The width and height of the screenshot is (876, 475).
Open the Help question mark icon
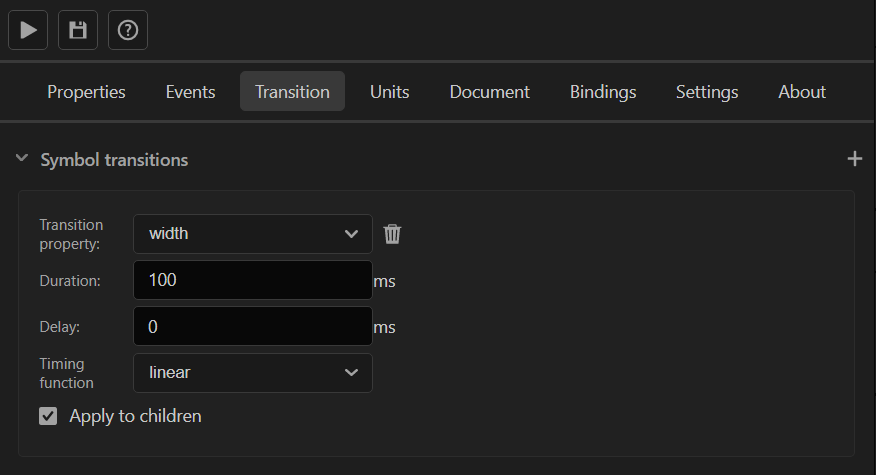[128, 30]
